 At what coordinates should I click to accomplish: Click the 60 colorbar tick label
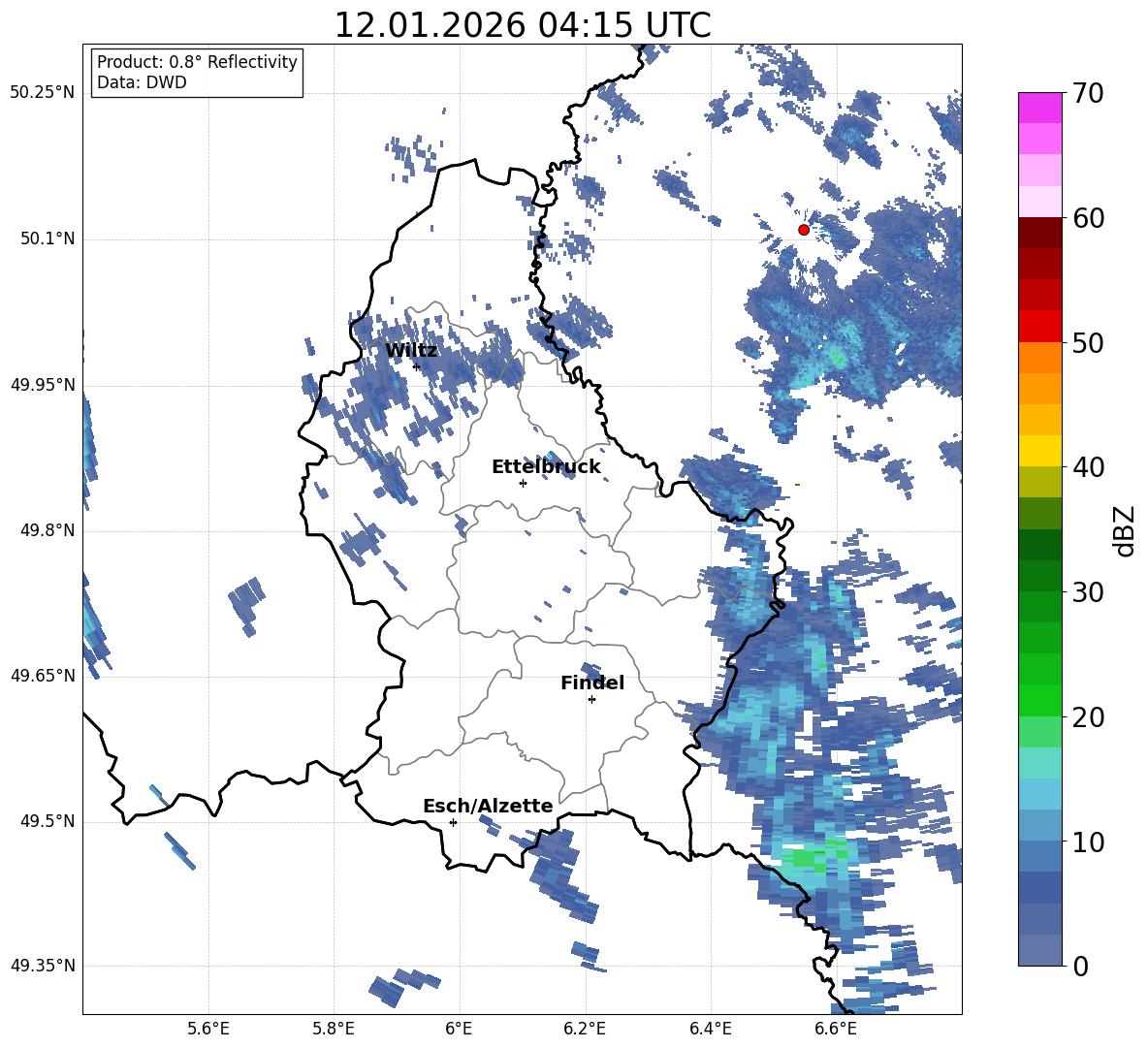(x=1088, y=218)
